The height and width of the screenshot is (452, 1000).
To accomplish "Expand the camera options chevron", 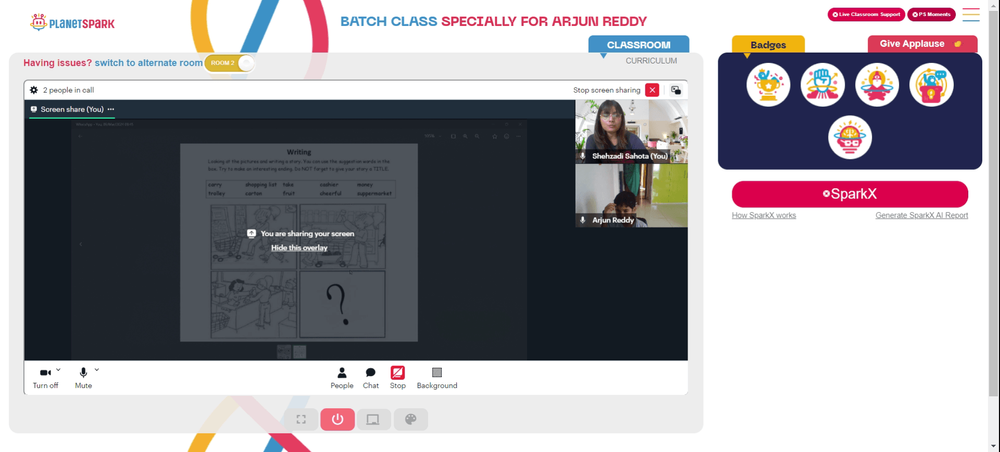I will point(59,369).
